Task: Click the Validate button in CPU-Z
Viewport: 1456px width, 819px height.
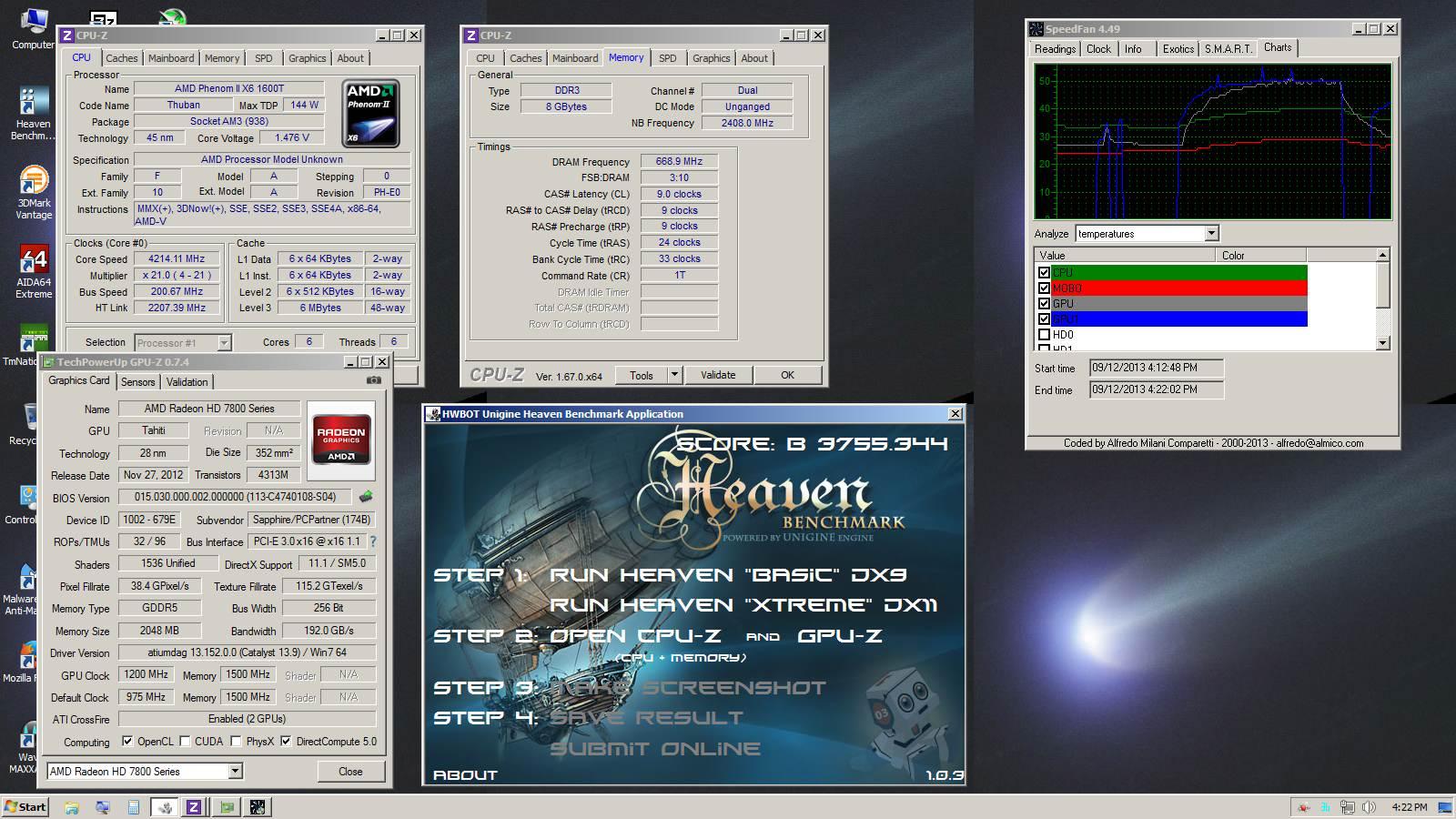Action: click(x=718, y=375)
